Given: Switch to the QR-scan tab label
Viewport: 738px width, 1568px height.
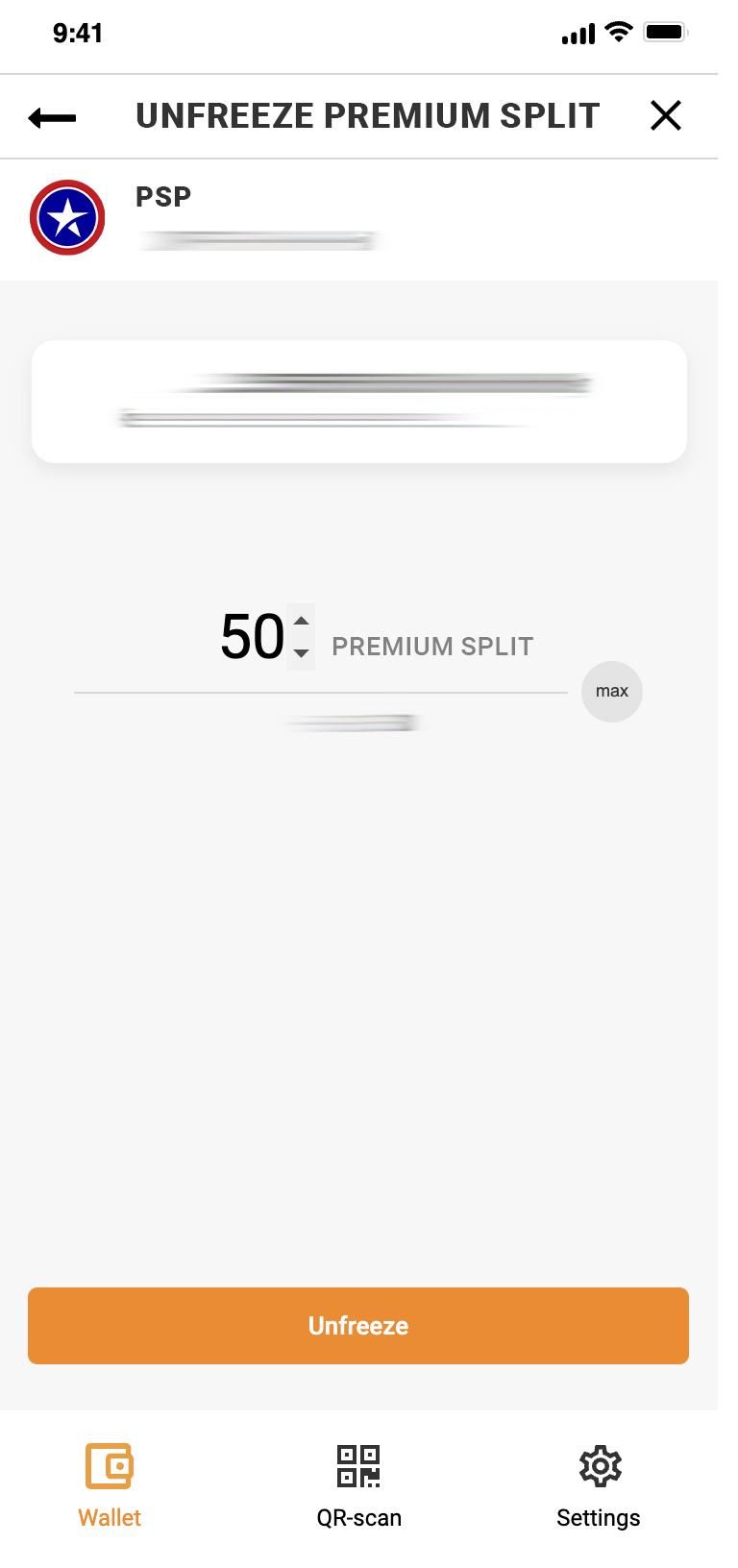Looking at the screenshot, I should pyautogui.click(x=359, y=1518).
